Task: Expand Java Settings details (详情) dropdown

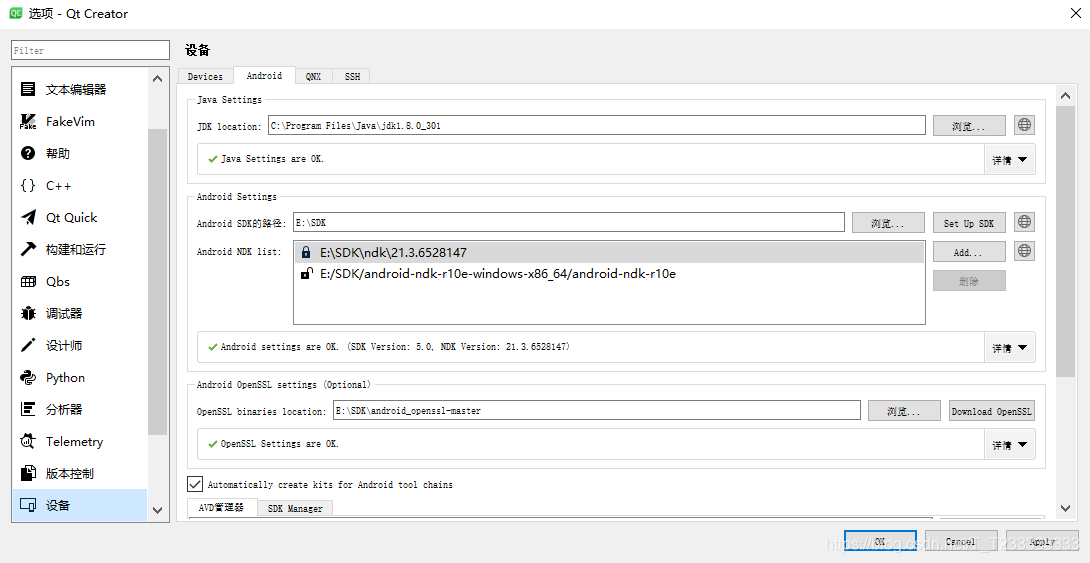Action: point(1009,160)
